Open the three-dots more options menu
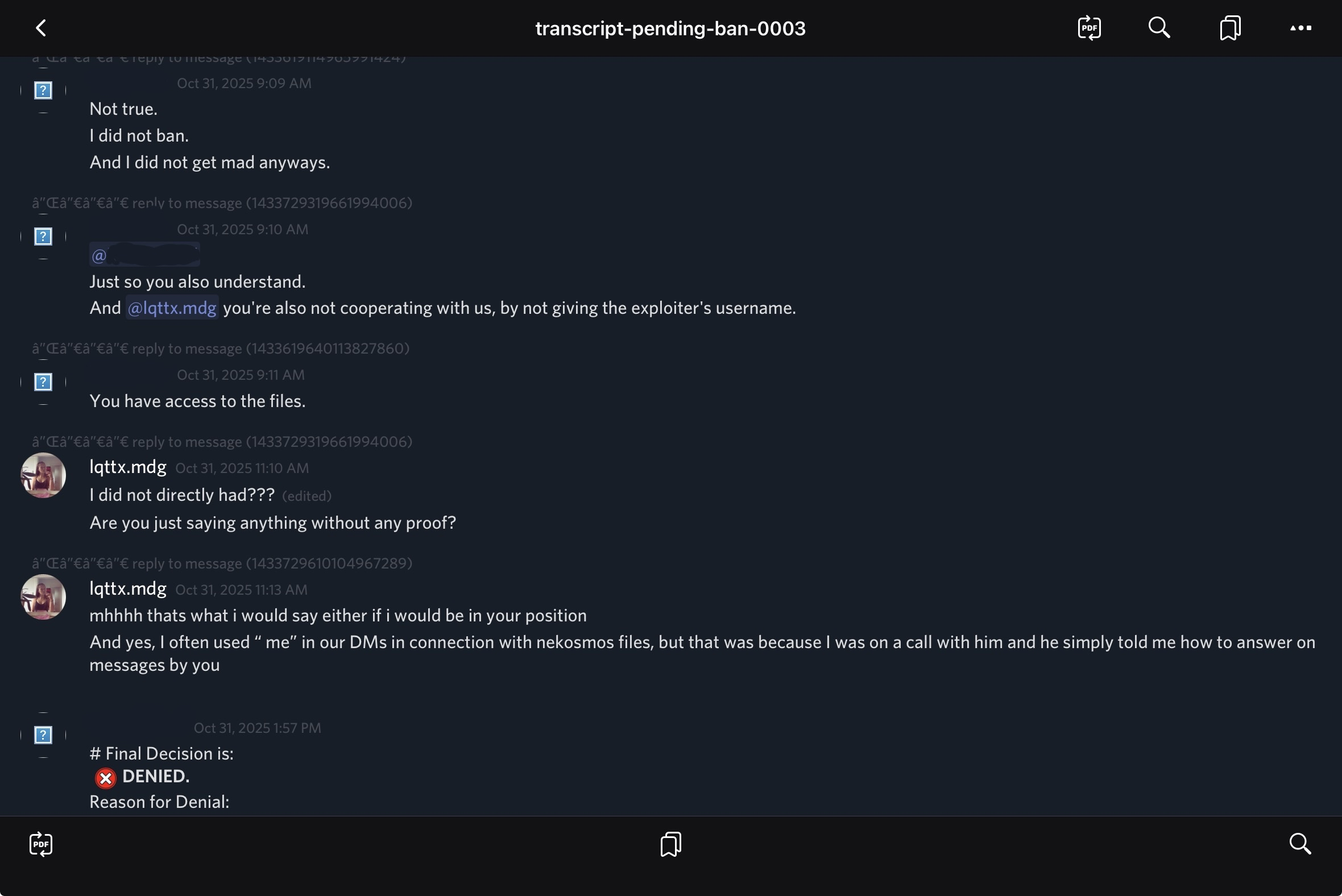 [x=1300, y=28]
